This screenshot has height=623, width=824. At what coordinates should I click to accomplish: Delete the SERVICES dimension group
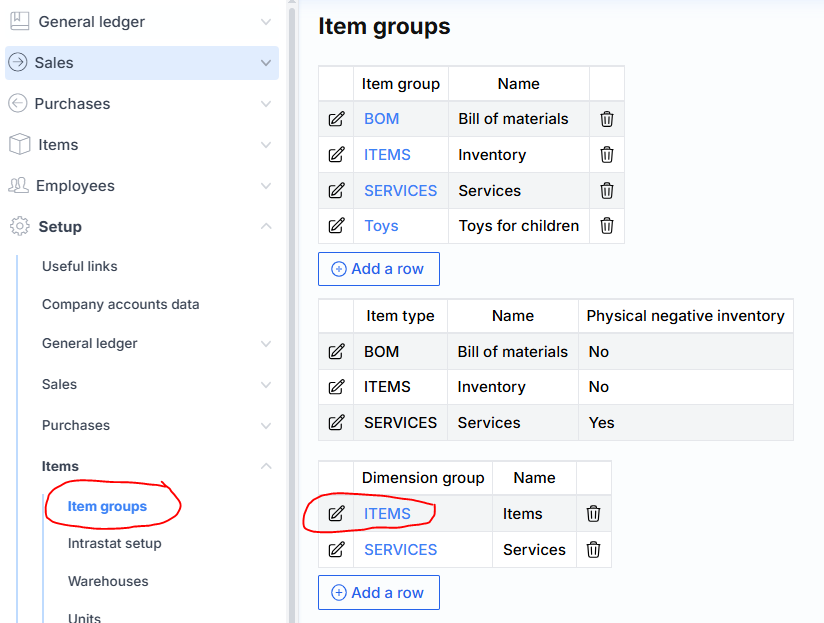pos(593,549)
